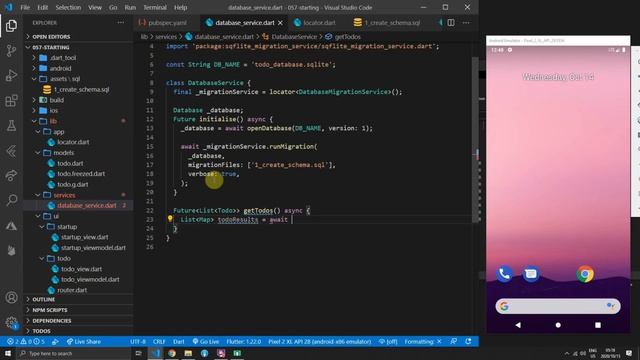
Task: Show errors and warnings in the status bar
Action: click(25, 342)
